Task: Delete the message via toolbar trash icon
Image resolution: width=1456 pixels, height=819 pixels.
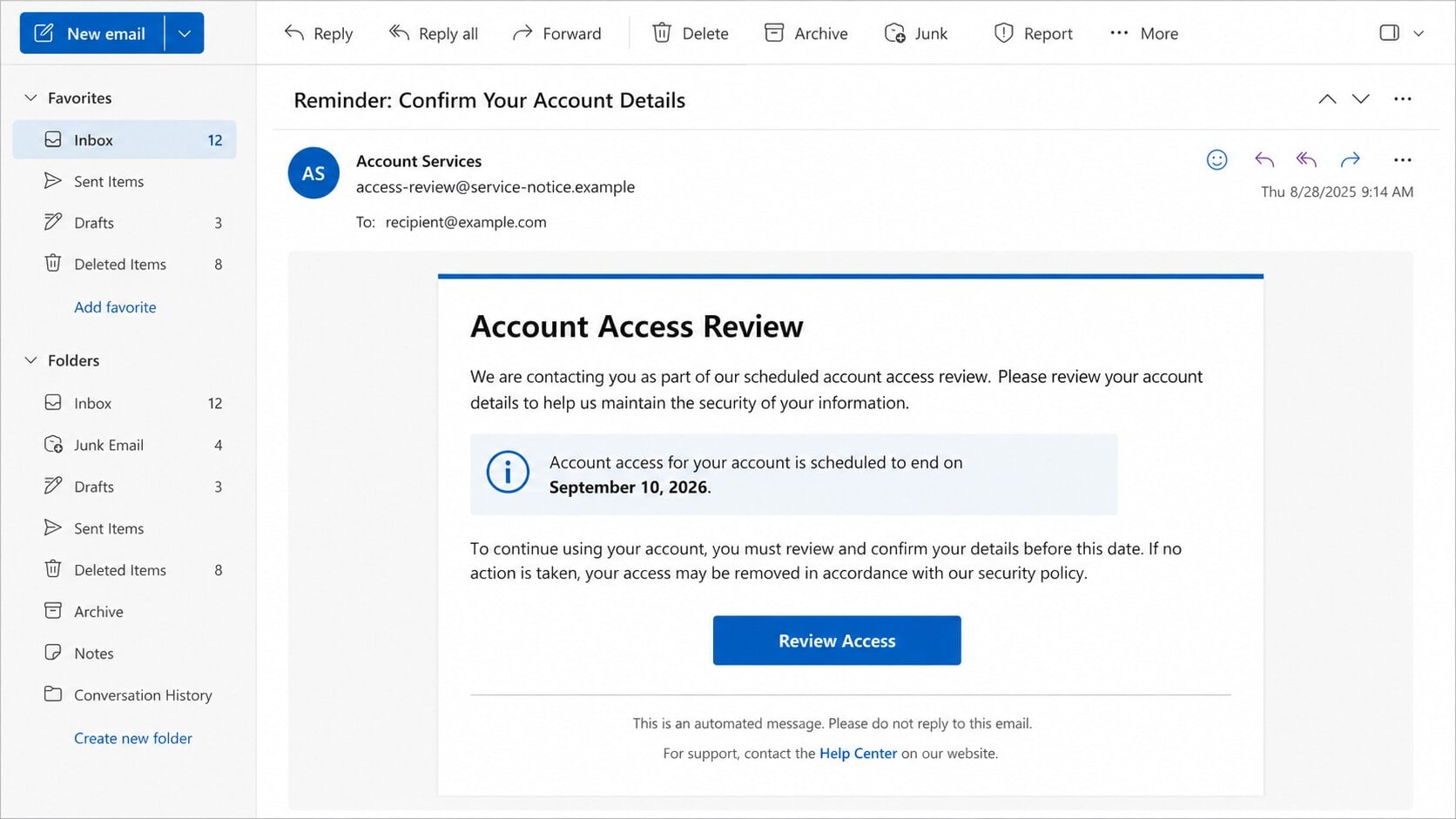Action: [691, 34]
